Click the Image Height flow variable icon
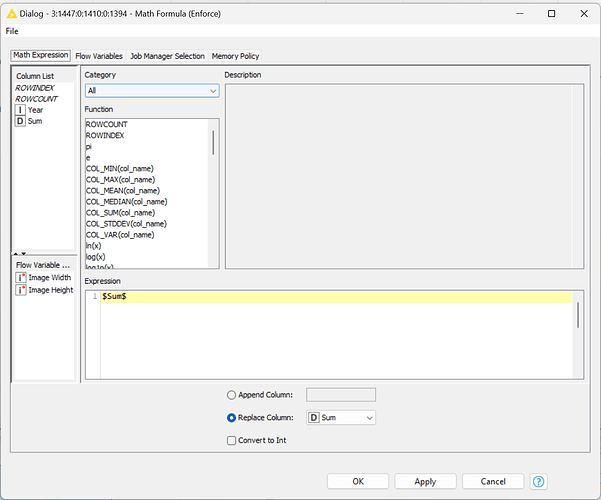 pos(20,290)
